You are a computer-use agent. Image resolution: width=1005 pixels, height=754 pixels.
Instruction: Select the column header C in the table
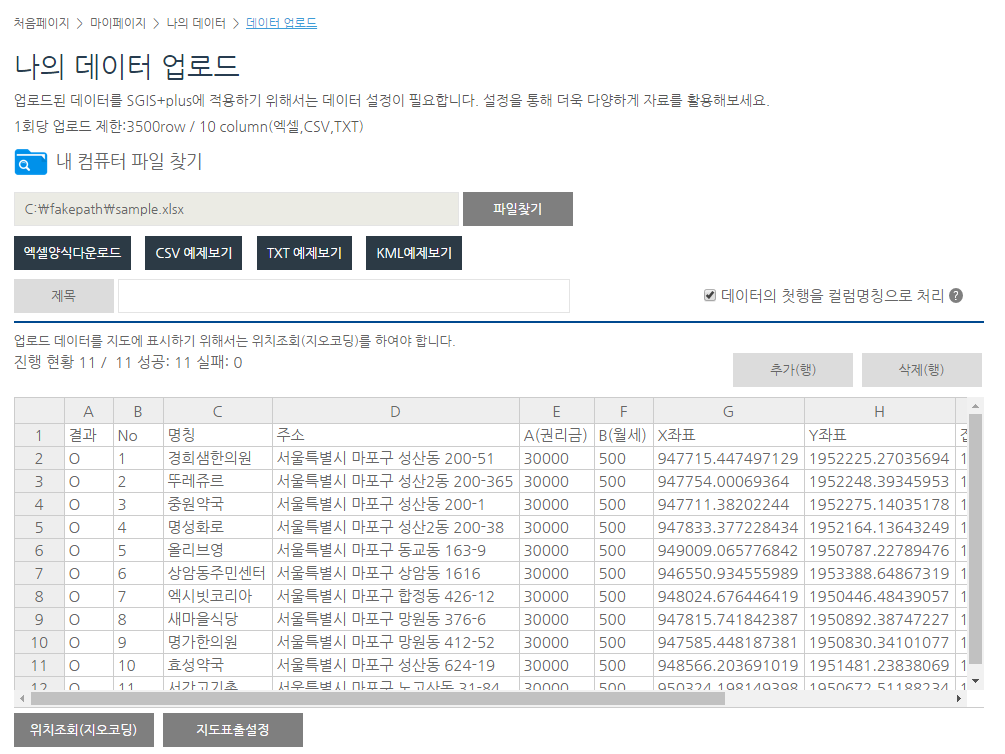coord(217,411)
